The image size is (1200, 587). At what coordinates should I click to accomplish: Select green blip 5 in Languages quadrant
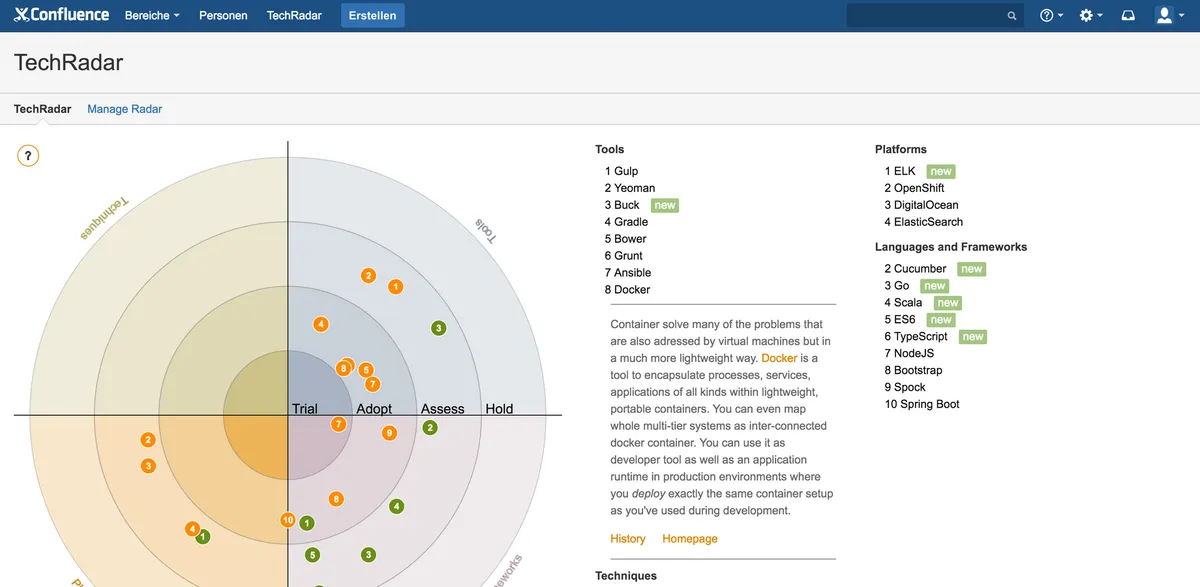point(312,555)
